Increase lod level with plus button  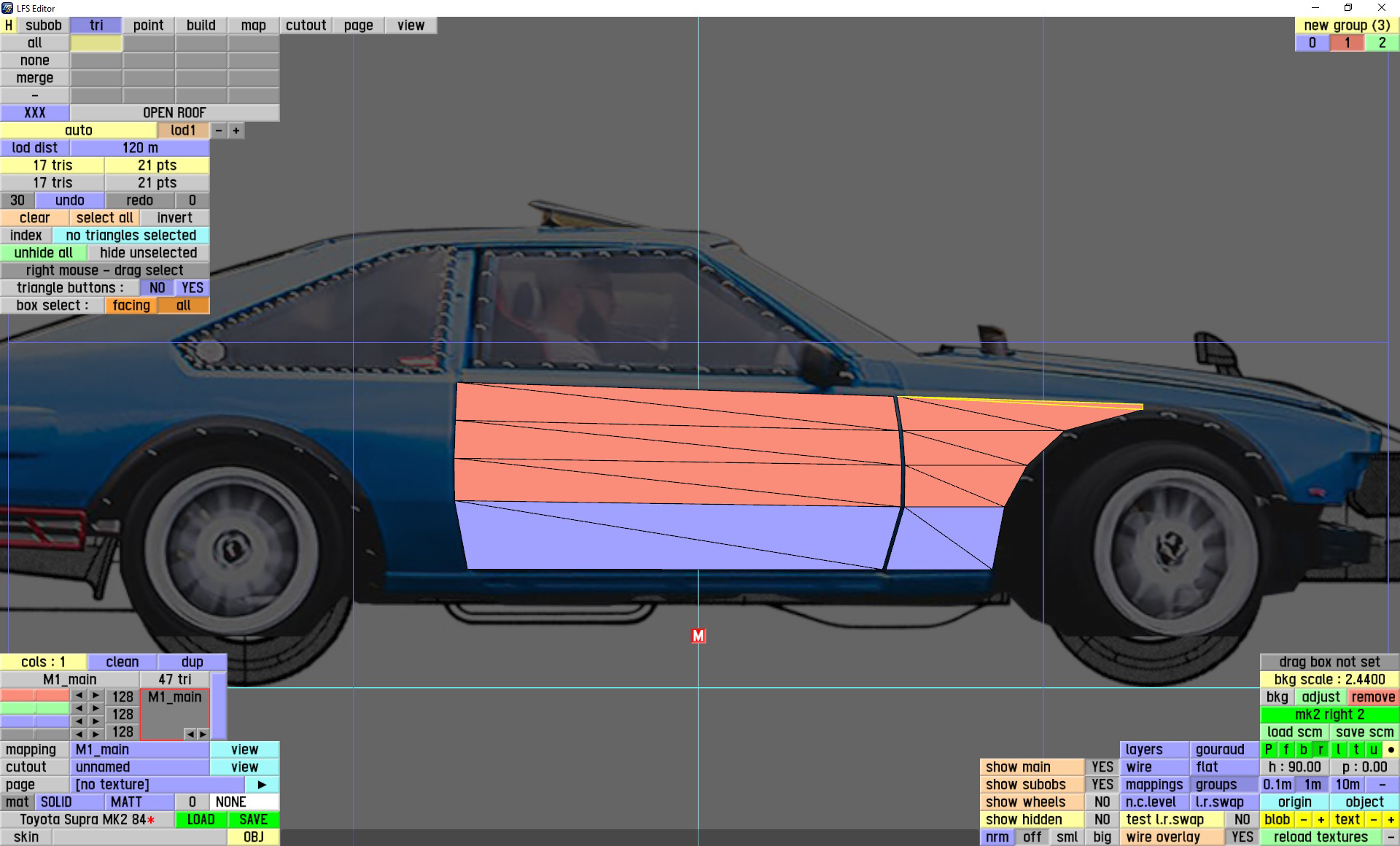tap(236, 131)
